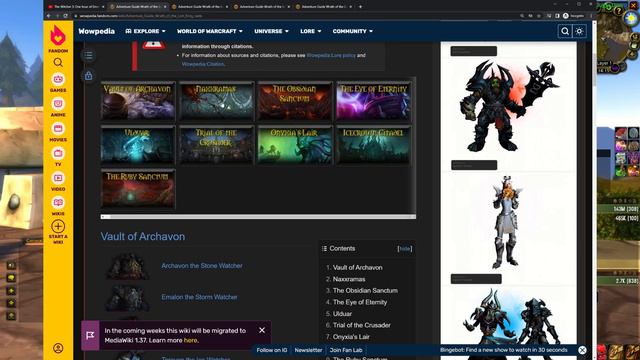Jump to Naxxramas in Contents
Viewport: 640px width, 360px height.
pos(349,279)
